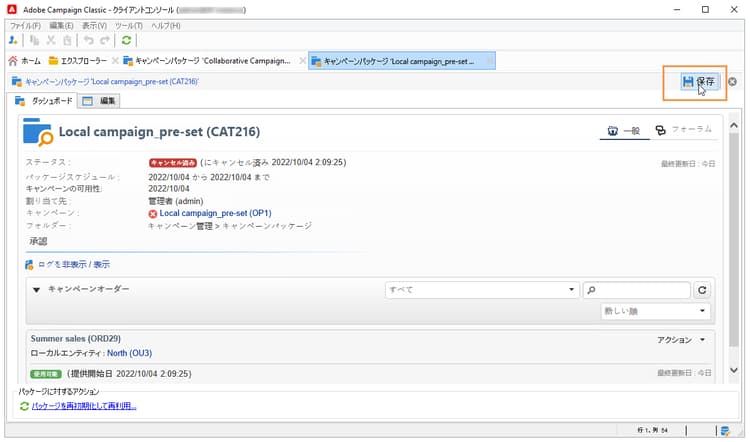Click the copy icon in toolbar

tap(34, 41)
